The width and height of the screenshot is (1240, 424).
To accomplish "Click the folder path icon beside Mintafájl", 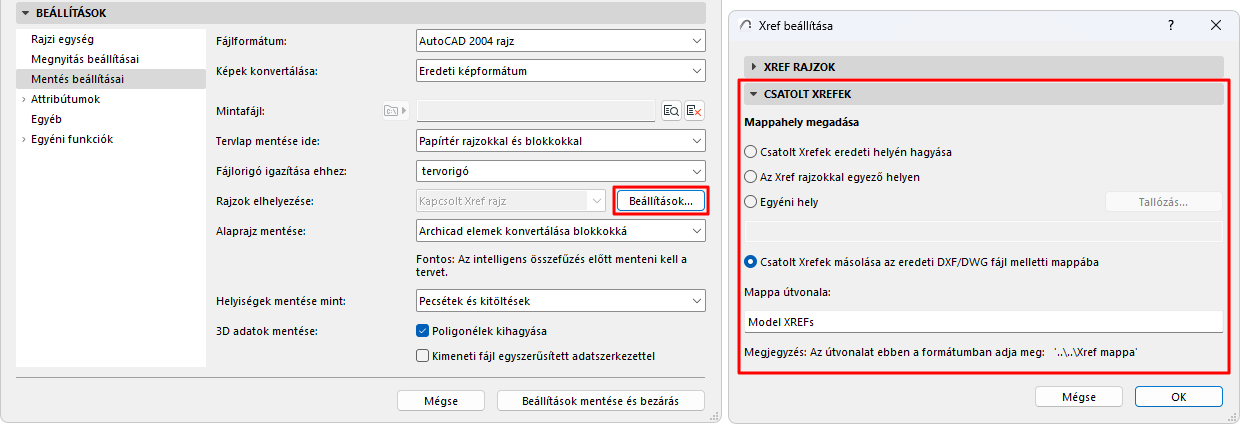I will [391, 111].
